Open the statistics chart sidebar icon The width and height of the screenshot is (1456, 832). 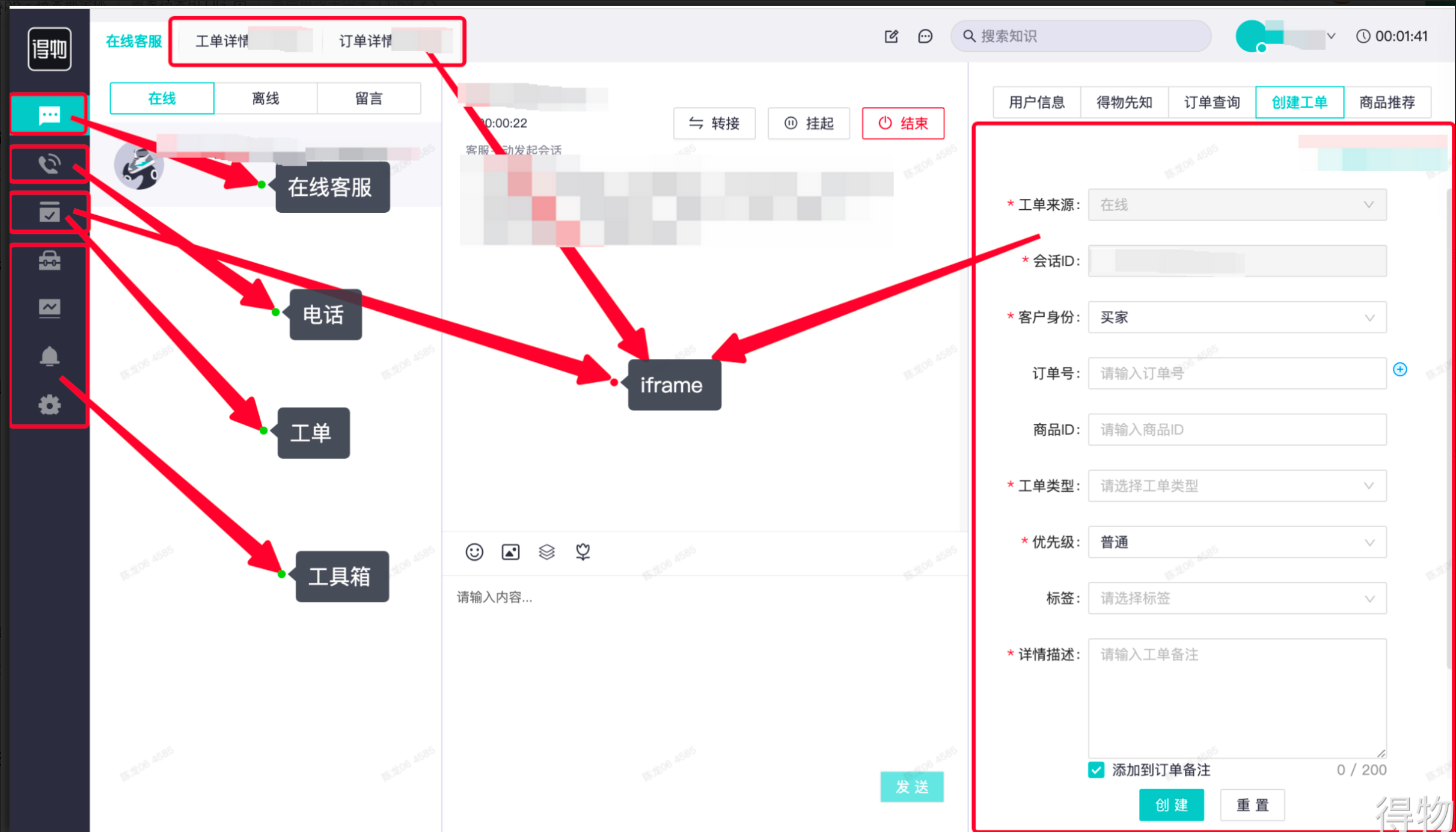[x=49, y=308]
